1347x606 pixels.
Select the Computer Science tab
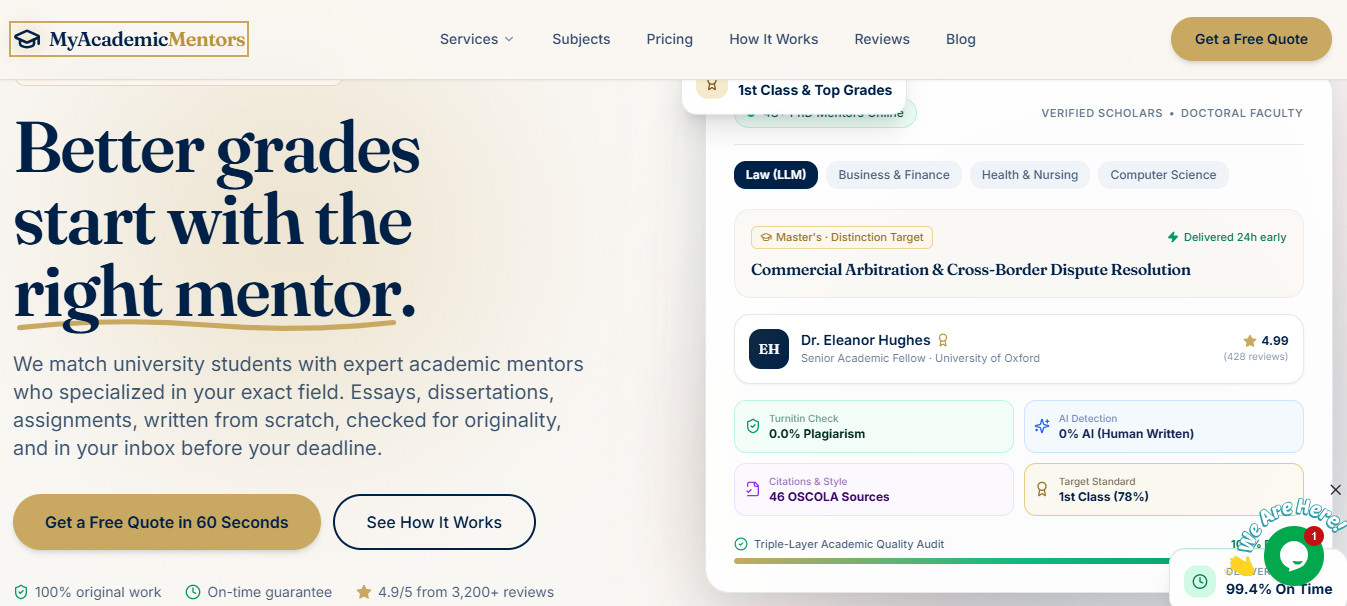pos(1163,175)
